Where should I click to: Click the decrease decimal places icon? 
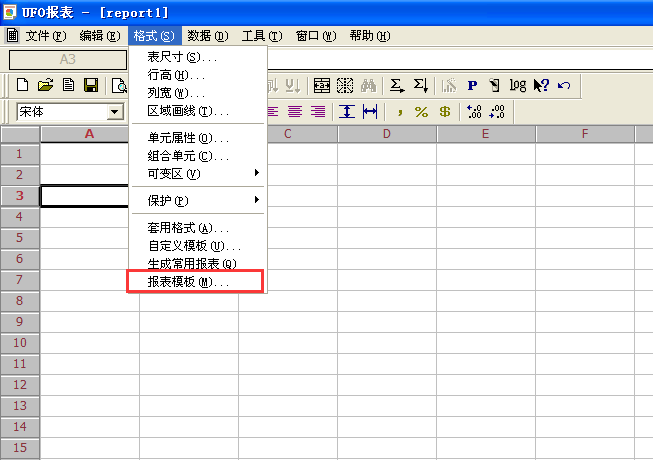point(497,112)
